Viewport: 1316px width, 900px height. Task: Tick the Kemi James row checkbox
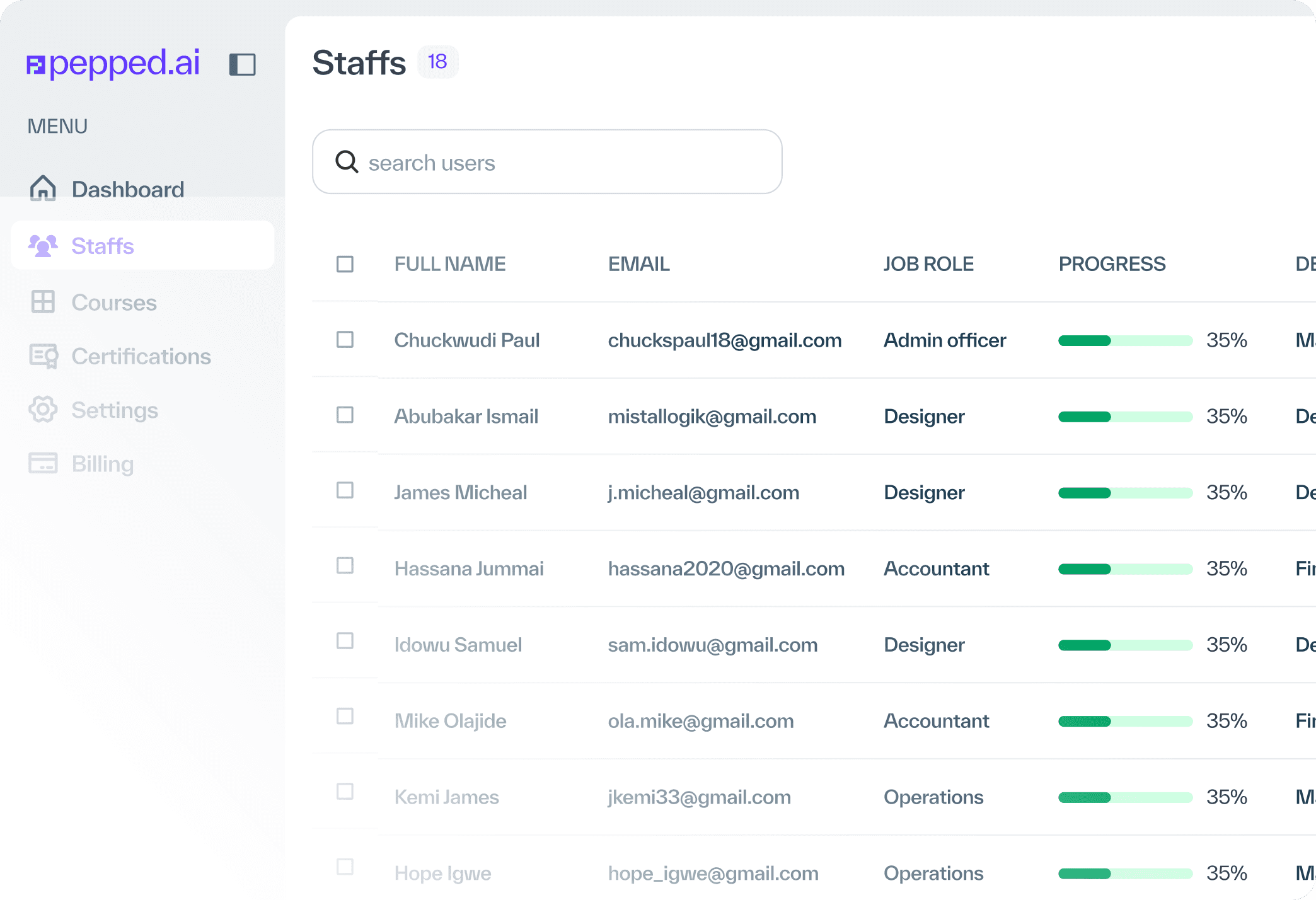pyautogui.click(x=345, y=792)
